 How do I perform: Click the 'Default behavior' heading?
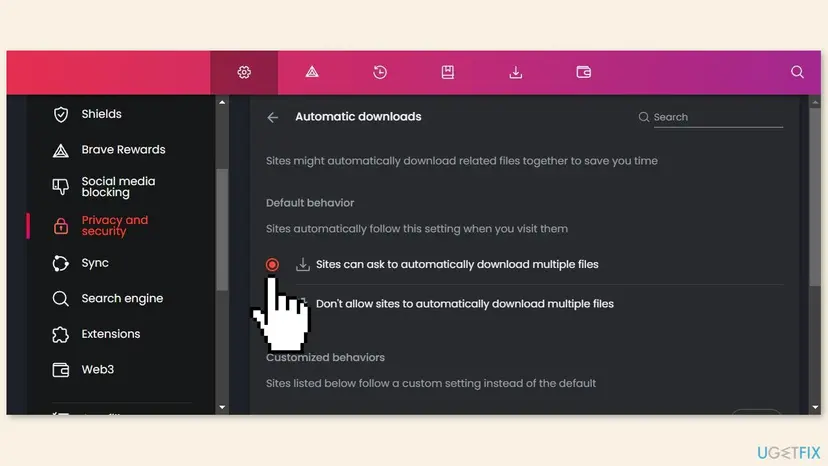click(310, 203)
